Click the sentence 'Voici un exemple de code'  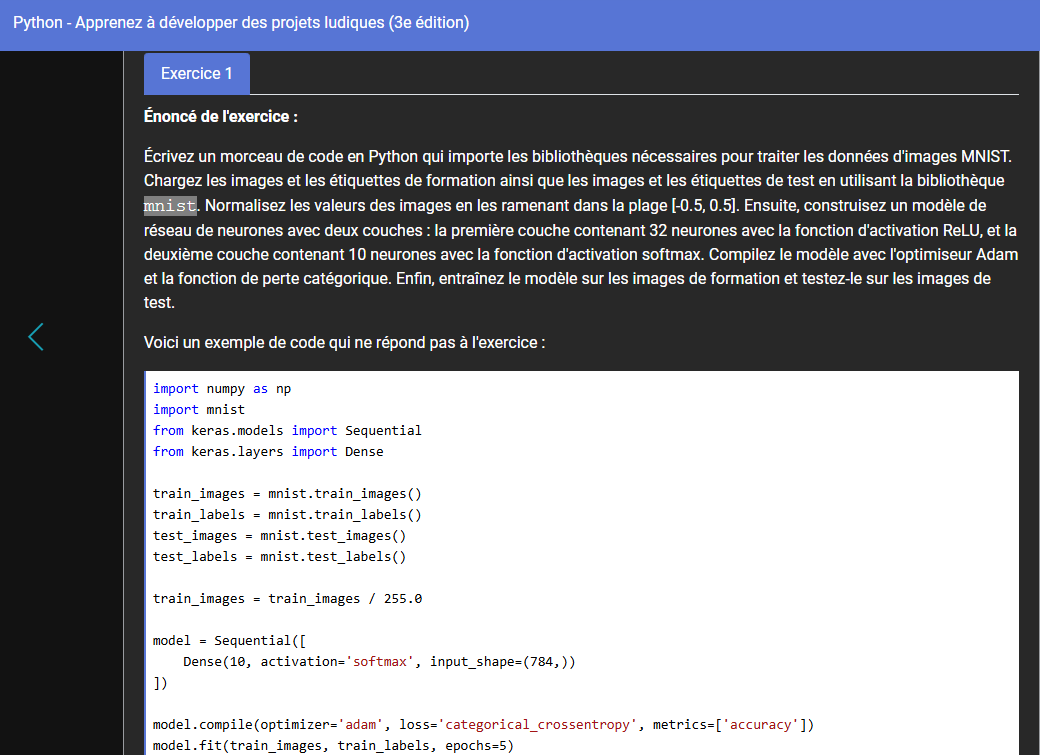[x=344, y=343]
